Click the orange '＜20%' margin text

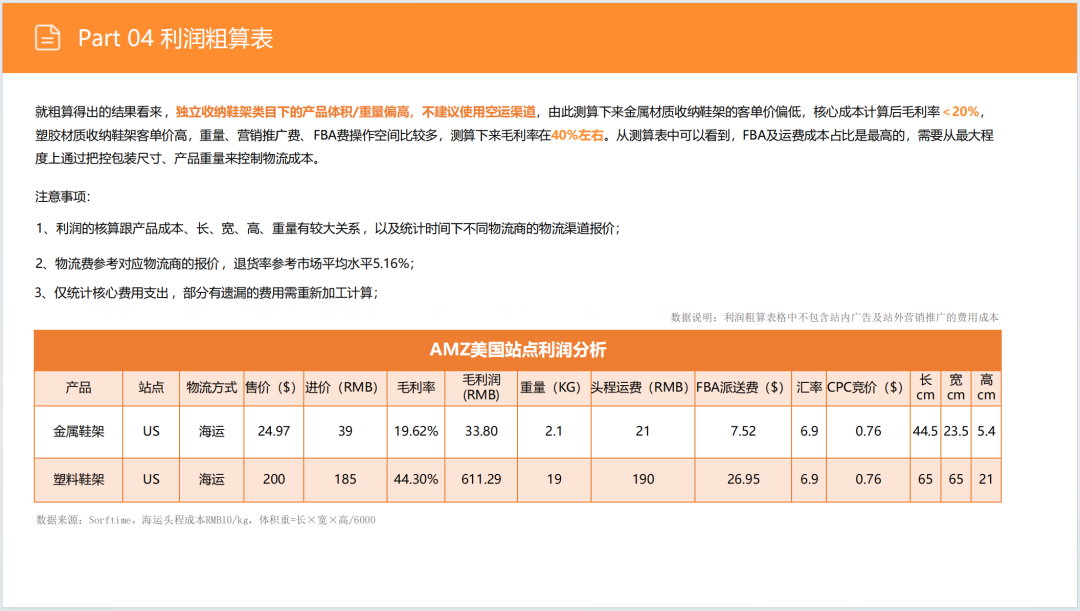(x=960, y=112)
